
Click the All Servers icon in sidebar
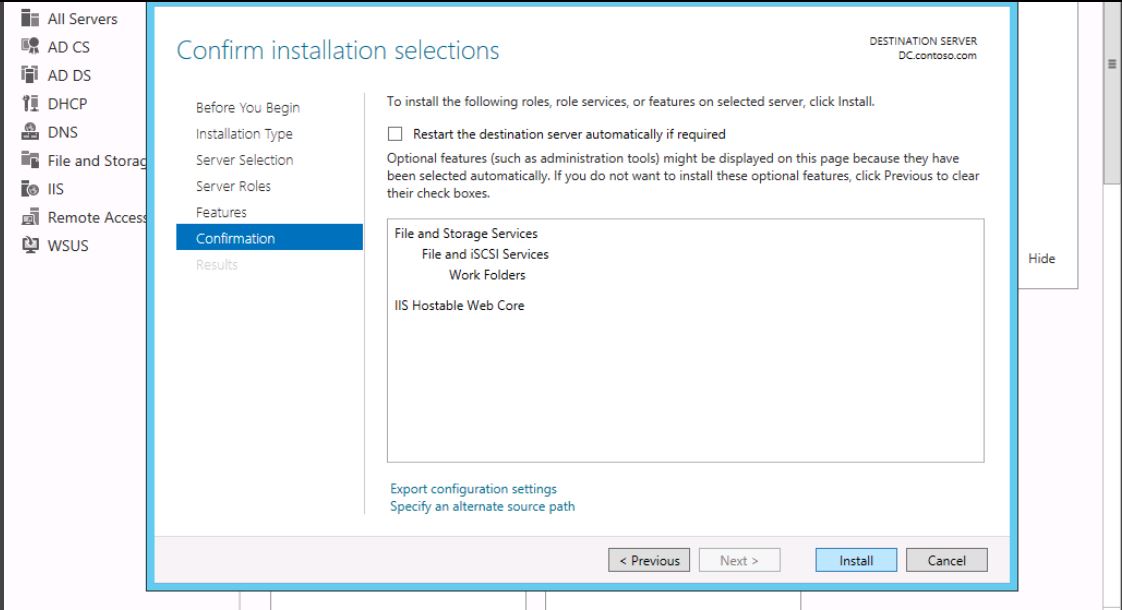tap(29, 19)
